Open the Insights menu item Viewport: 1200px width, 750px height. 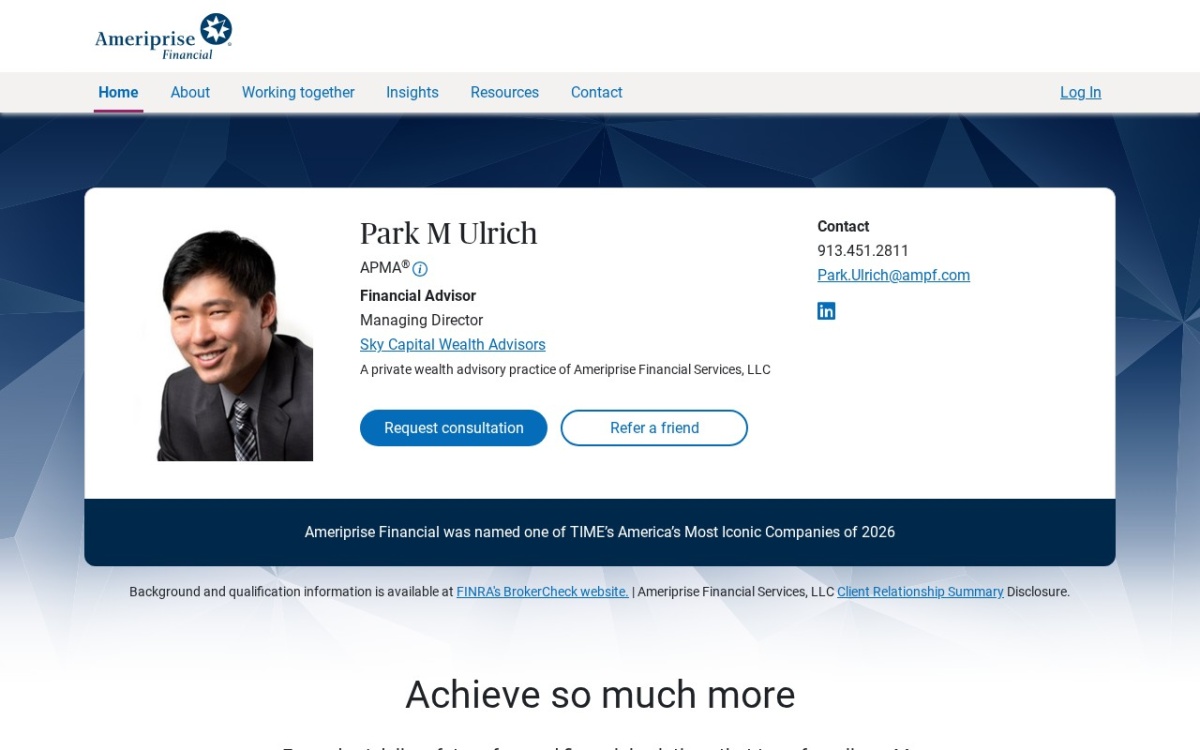coord(412,92)
